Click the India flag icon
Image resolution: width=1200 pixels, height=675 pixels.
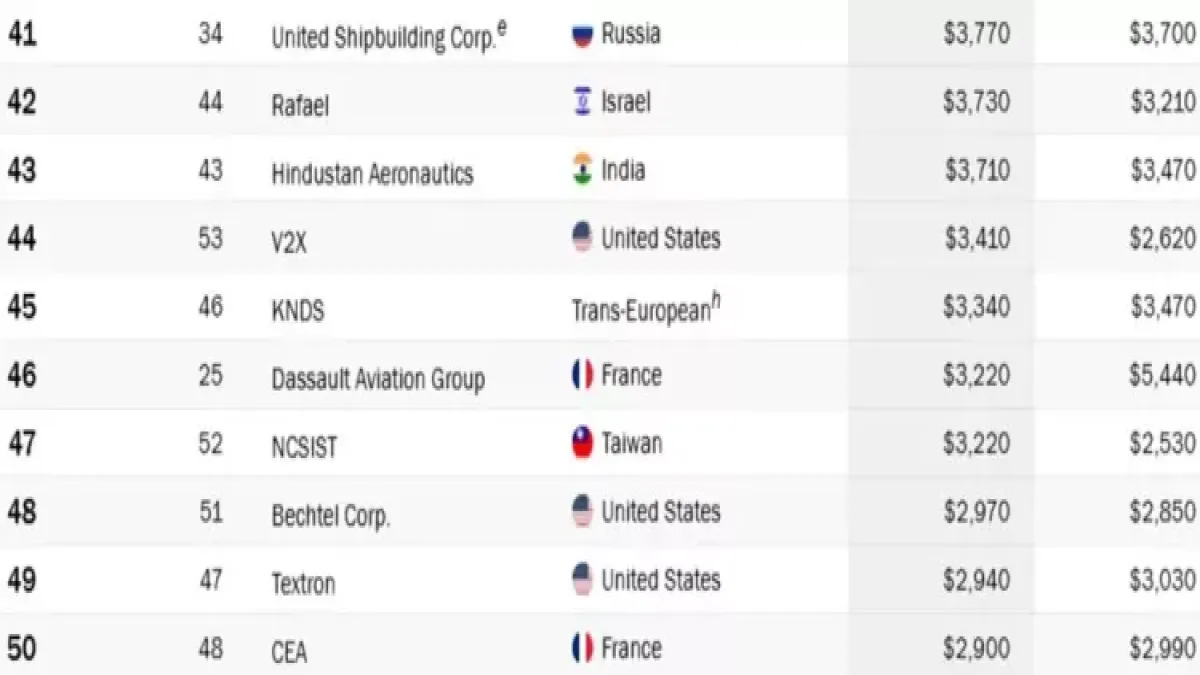tap(582, 170)
